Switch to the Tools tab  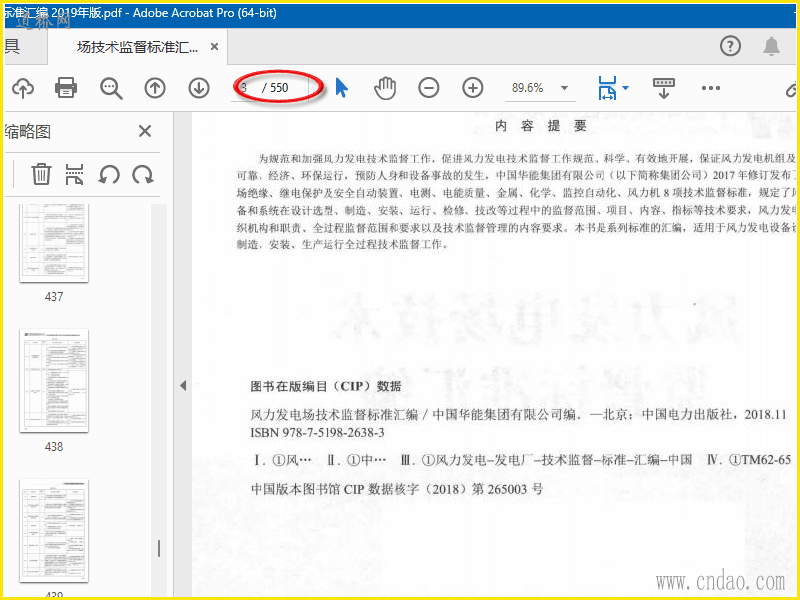pos(24,47)
